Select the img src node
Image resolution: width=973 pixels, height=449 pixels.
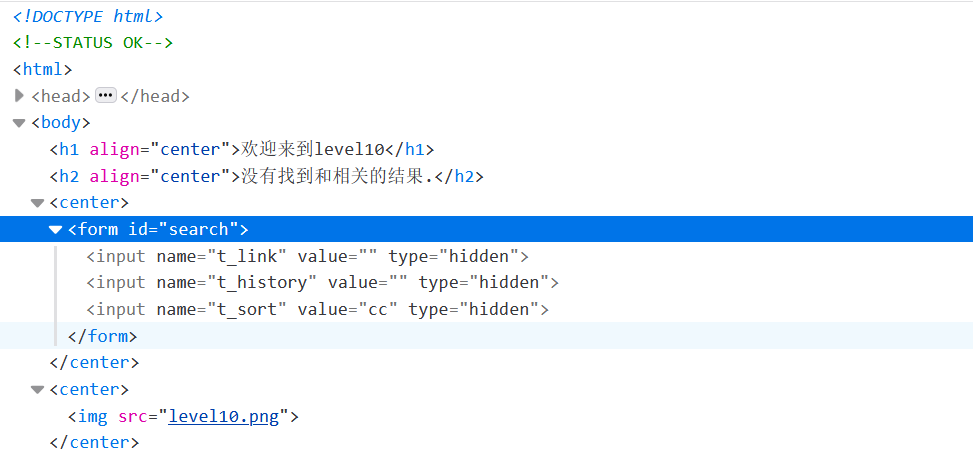(183, 416)
